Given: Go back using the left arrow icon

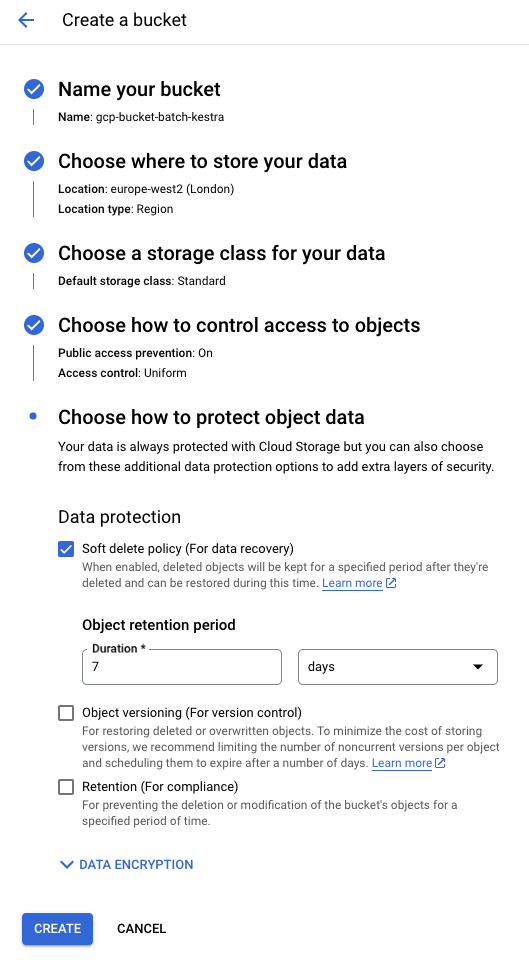Looking at the screenshot, I should (x=26, y=20).
